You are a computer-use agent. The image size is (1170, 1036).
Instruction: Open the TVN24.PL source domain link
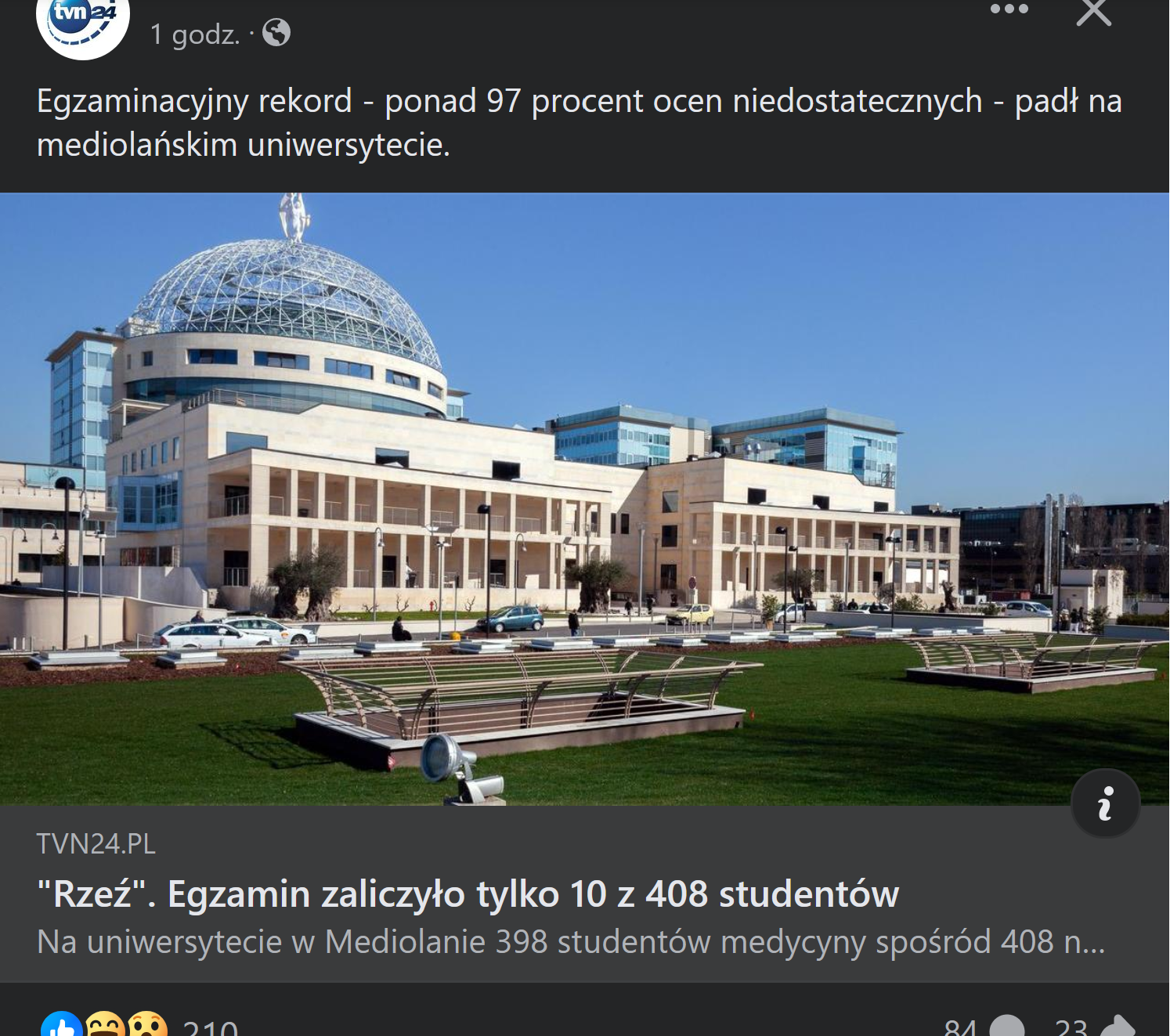coord(96,844)
